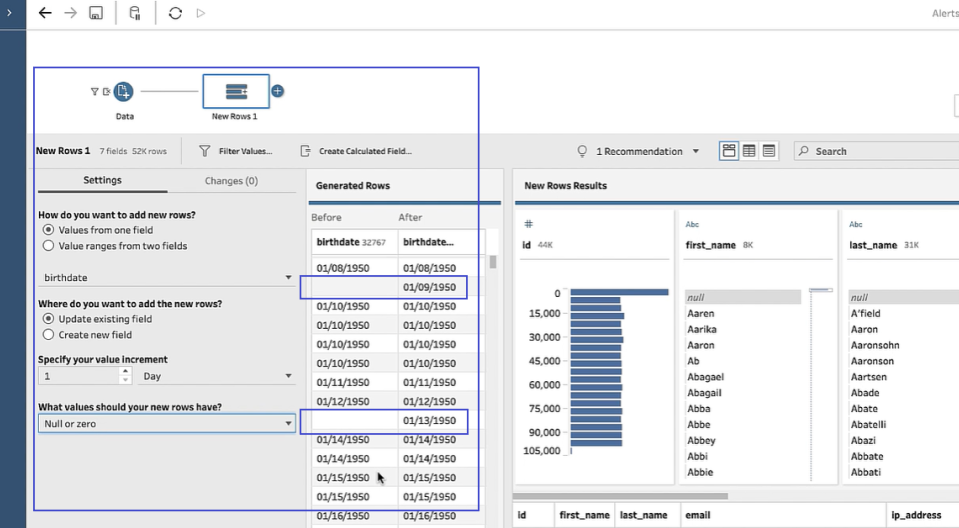Screen dimensions: 959x528
Task: Click the change icon beside the Data step
Action: [106, 92]
